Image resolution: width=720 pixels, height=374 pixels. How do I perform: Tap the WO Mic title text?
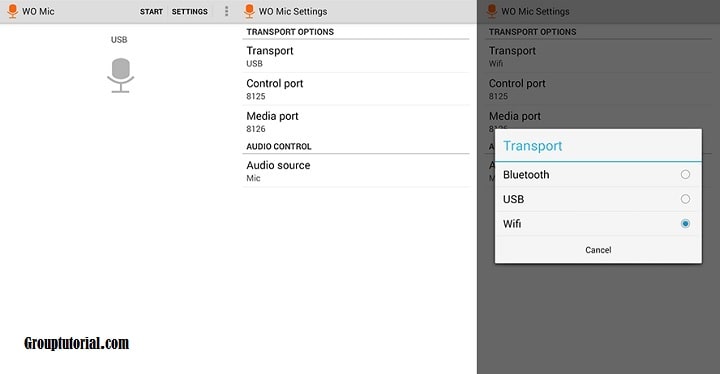pos(38,11)
